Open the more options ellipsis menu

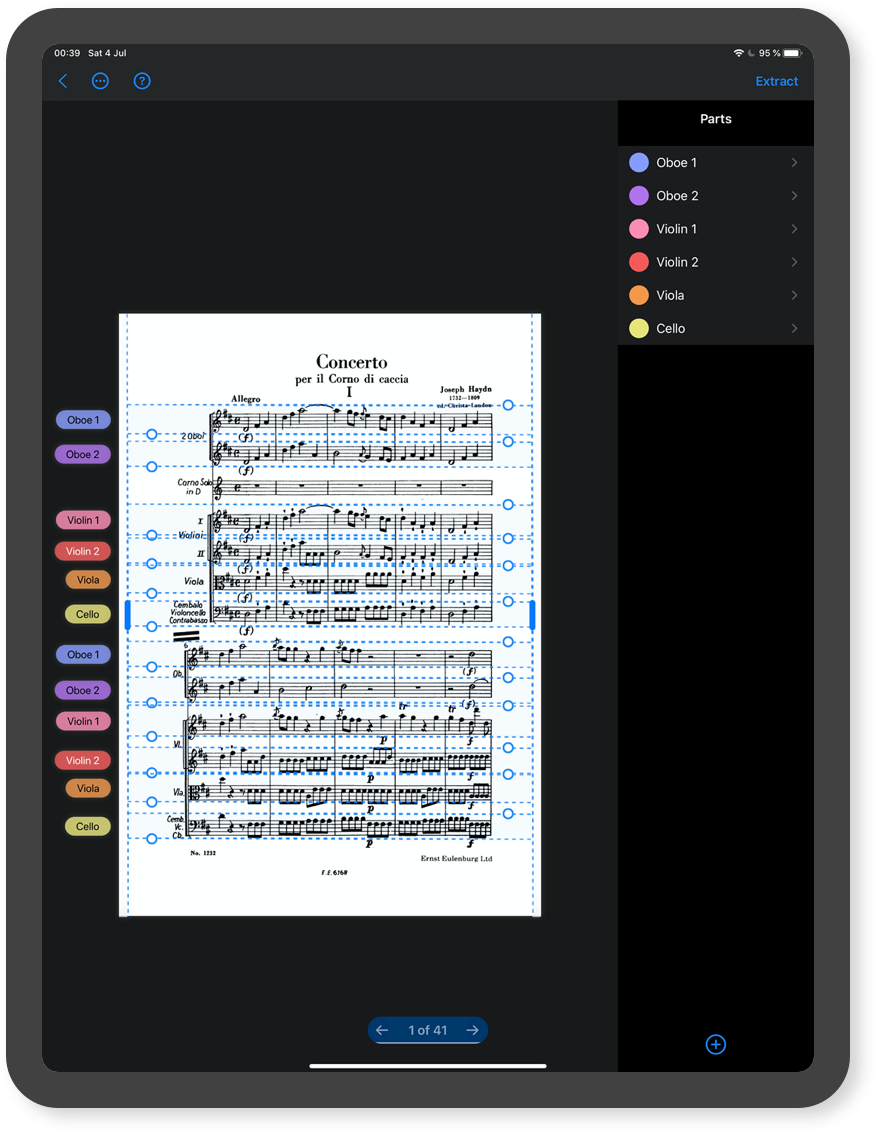tap(100, 81)
